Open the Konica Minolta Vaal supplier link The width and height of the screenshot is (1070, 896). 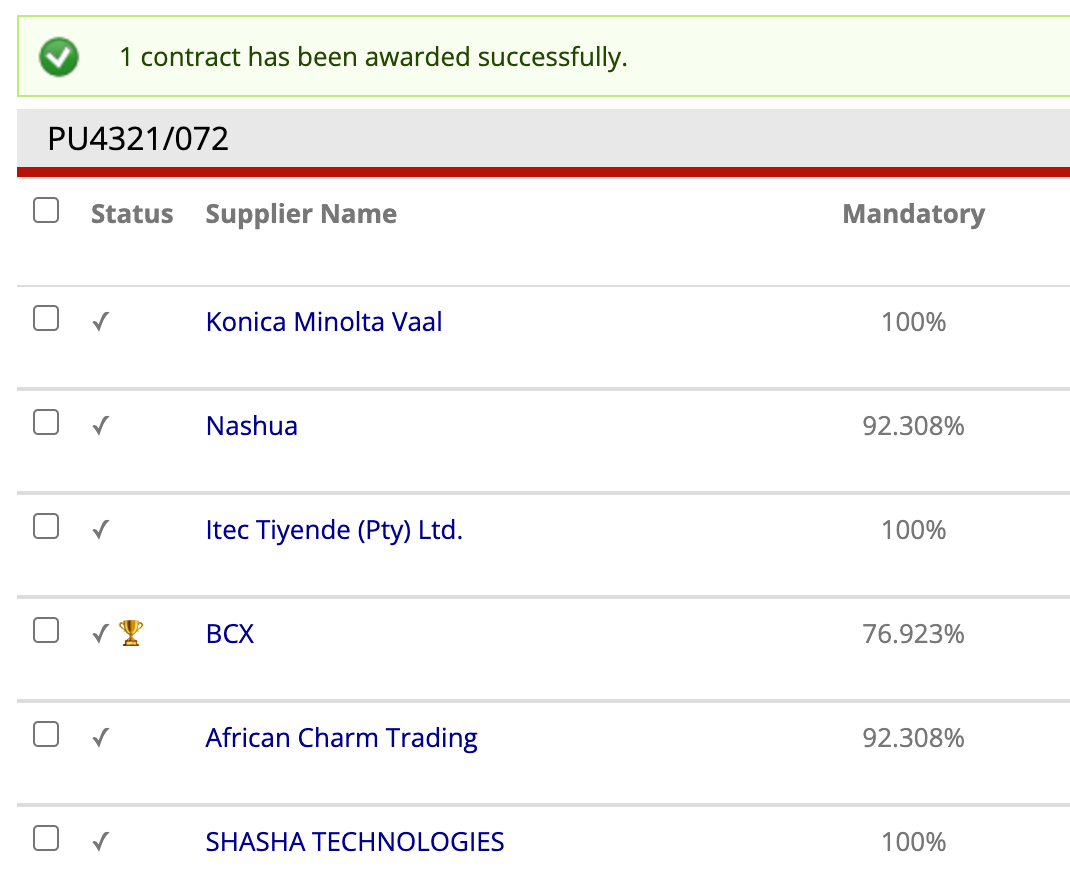[x=324, y=322]
